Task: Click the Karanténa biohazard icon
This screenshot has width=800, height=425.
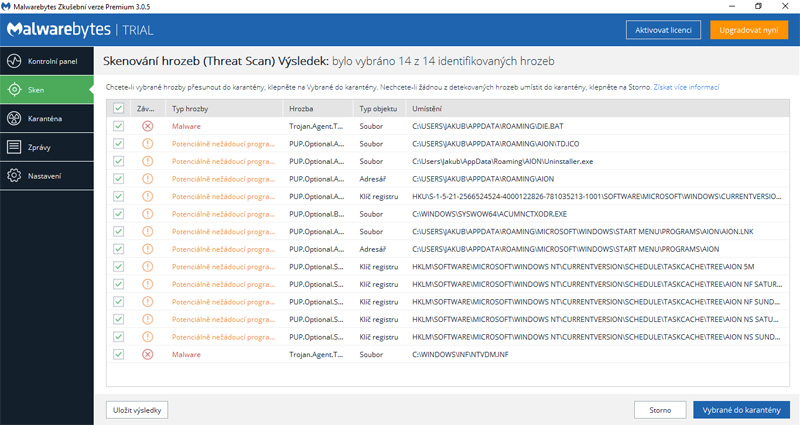Action: pyautogui.click(x=14, y=118)
